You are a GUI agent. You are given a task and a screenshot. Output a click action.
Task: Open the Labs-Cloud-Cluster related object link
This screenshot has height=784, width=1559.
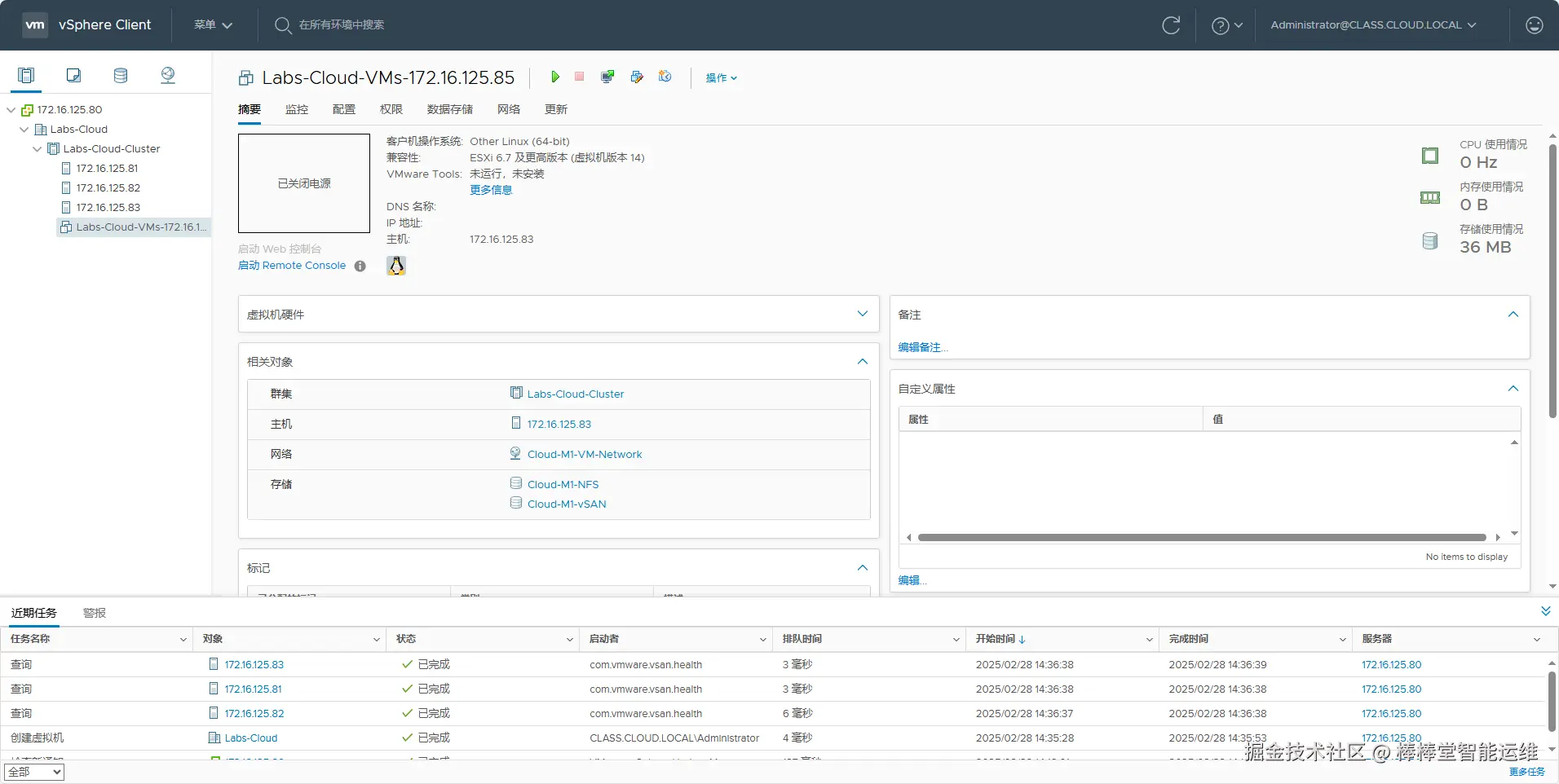[x=576, y=394]
